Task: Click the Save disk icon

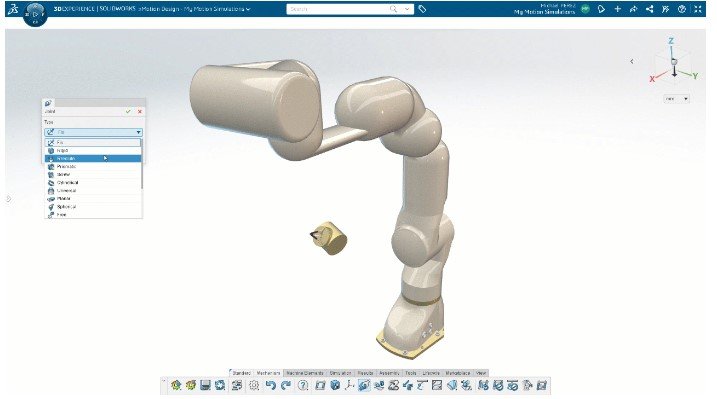Action: click(x=205, y=385)
